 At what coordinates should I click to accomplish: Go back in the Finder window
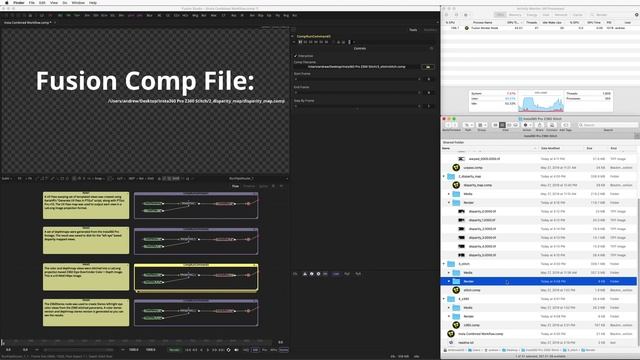(x=448, y=125)
